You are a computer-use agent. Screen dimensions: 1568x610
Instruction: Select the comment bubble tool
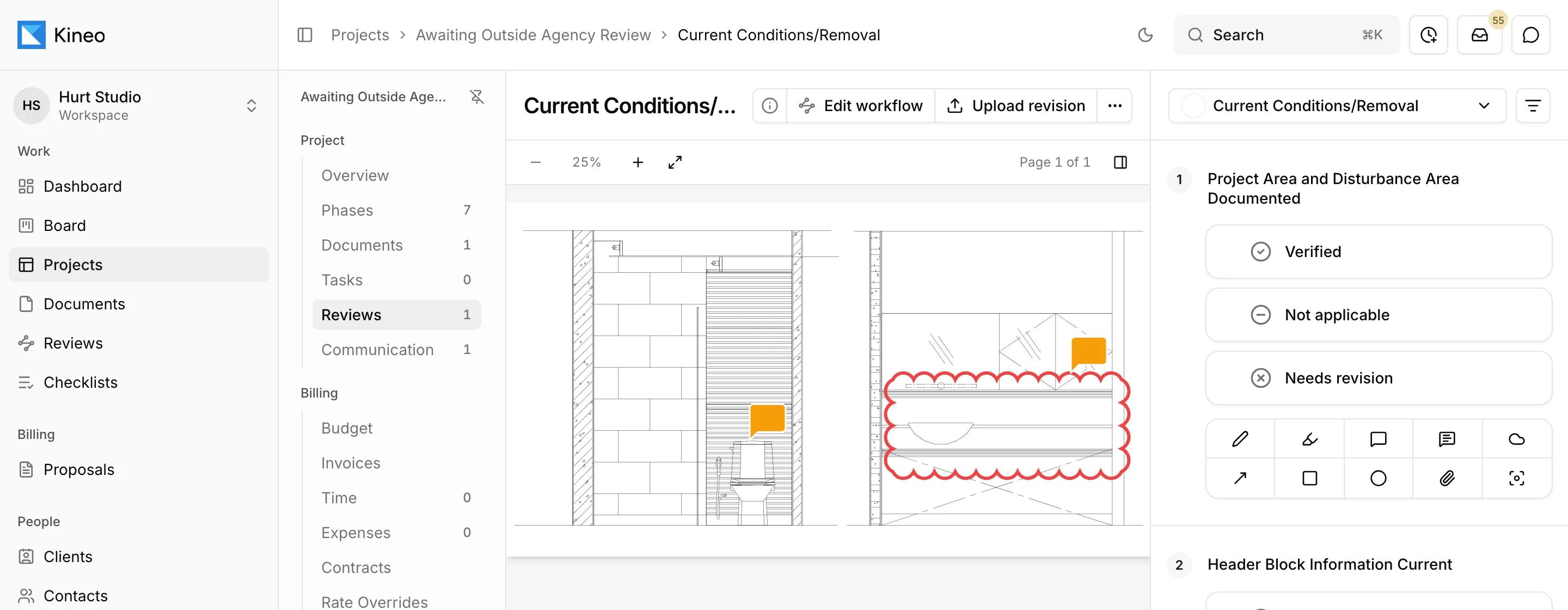(1378, 439)
